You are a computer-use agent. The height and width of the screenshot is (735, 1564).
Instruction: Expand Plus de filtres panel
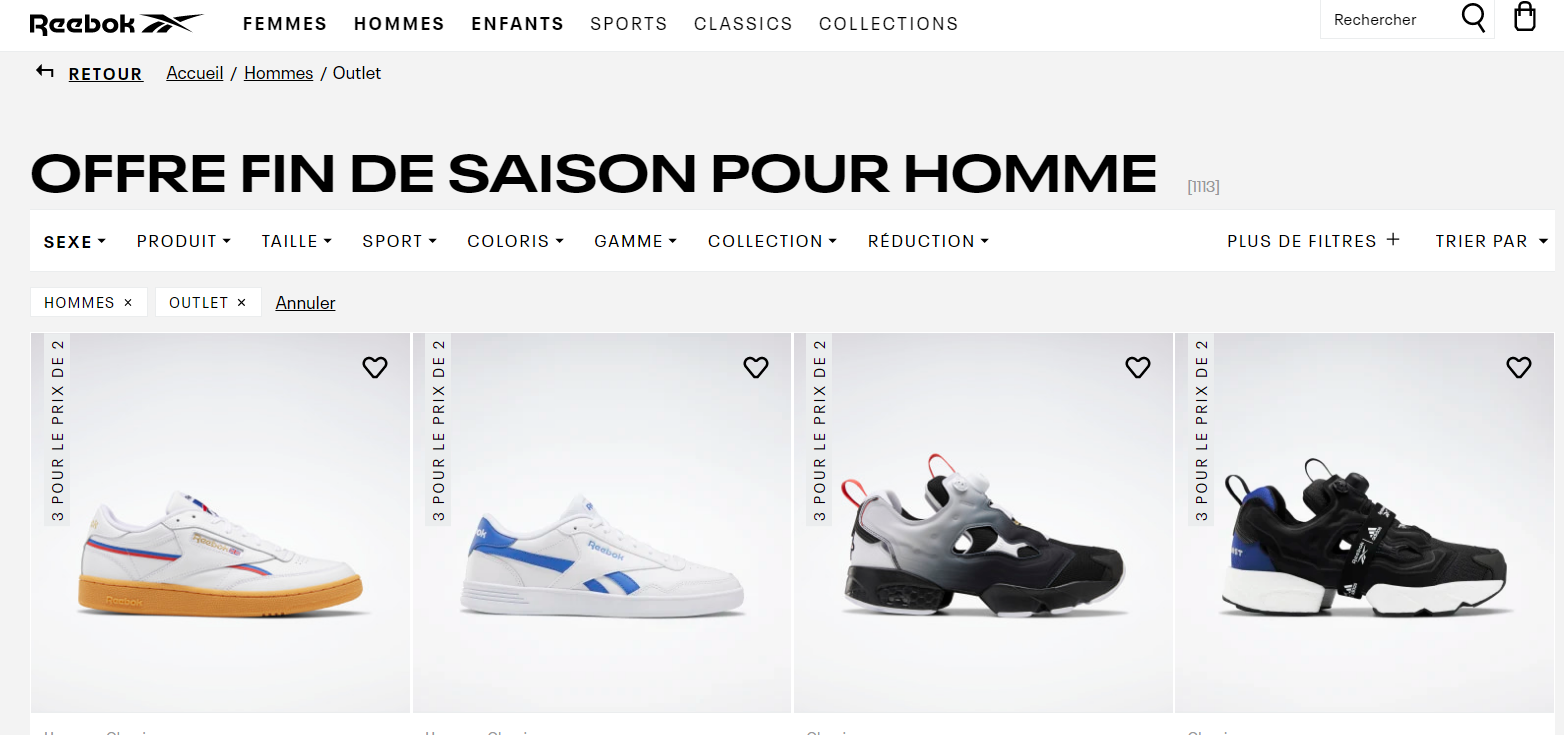click(x=1313, y=241)
